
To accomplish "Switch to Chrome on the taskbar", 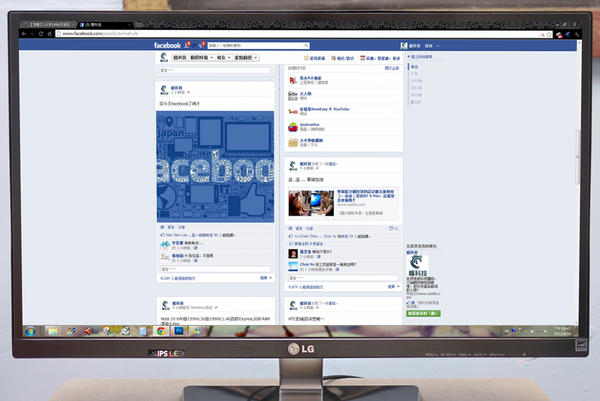I will pos(161,331).
